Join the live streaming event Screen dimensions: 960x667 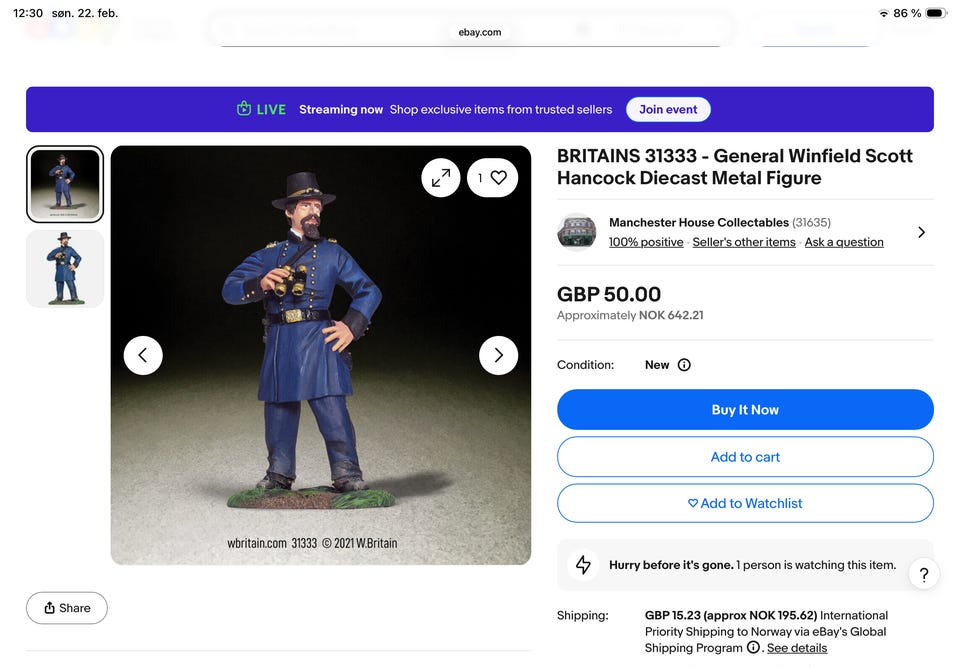pos(668,110)
